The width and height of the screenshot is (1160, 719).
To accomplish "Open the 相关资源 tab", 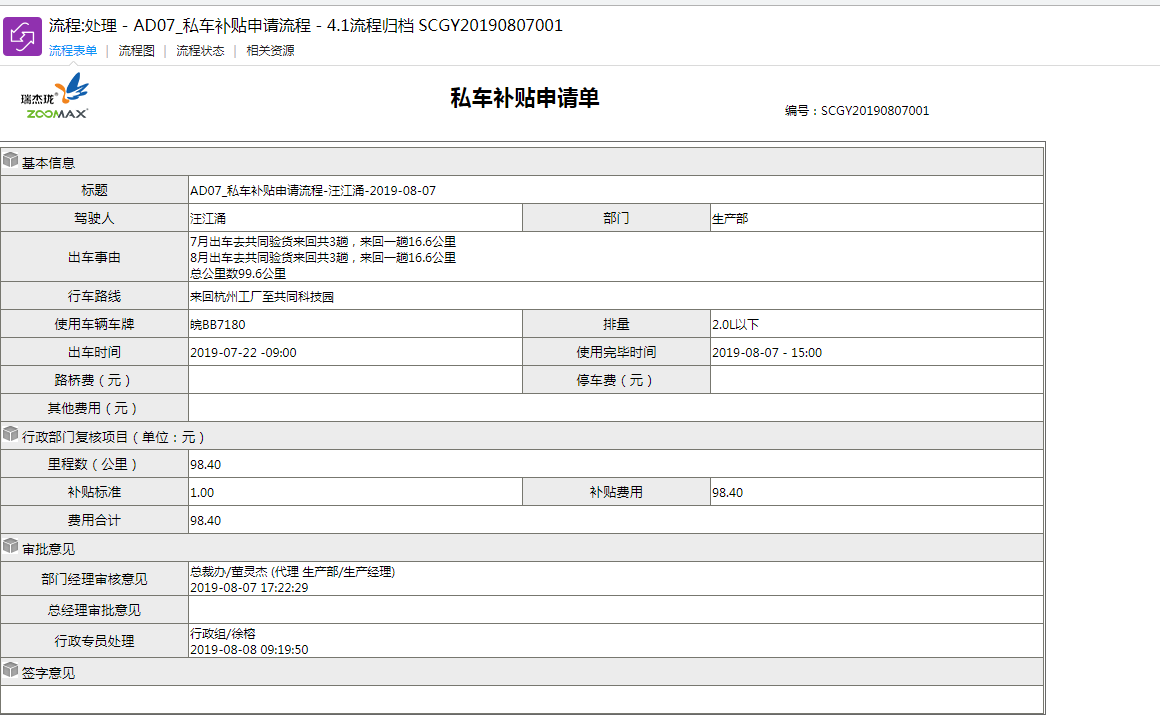I will 270,51.
